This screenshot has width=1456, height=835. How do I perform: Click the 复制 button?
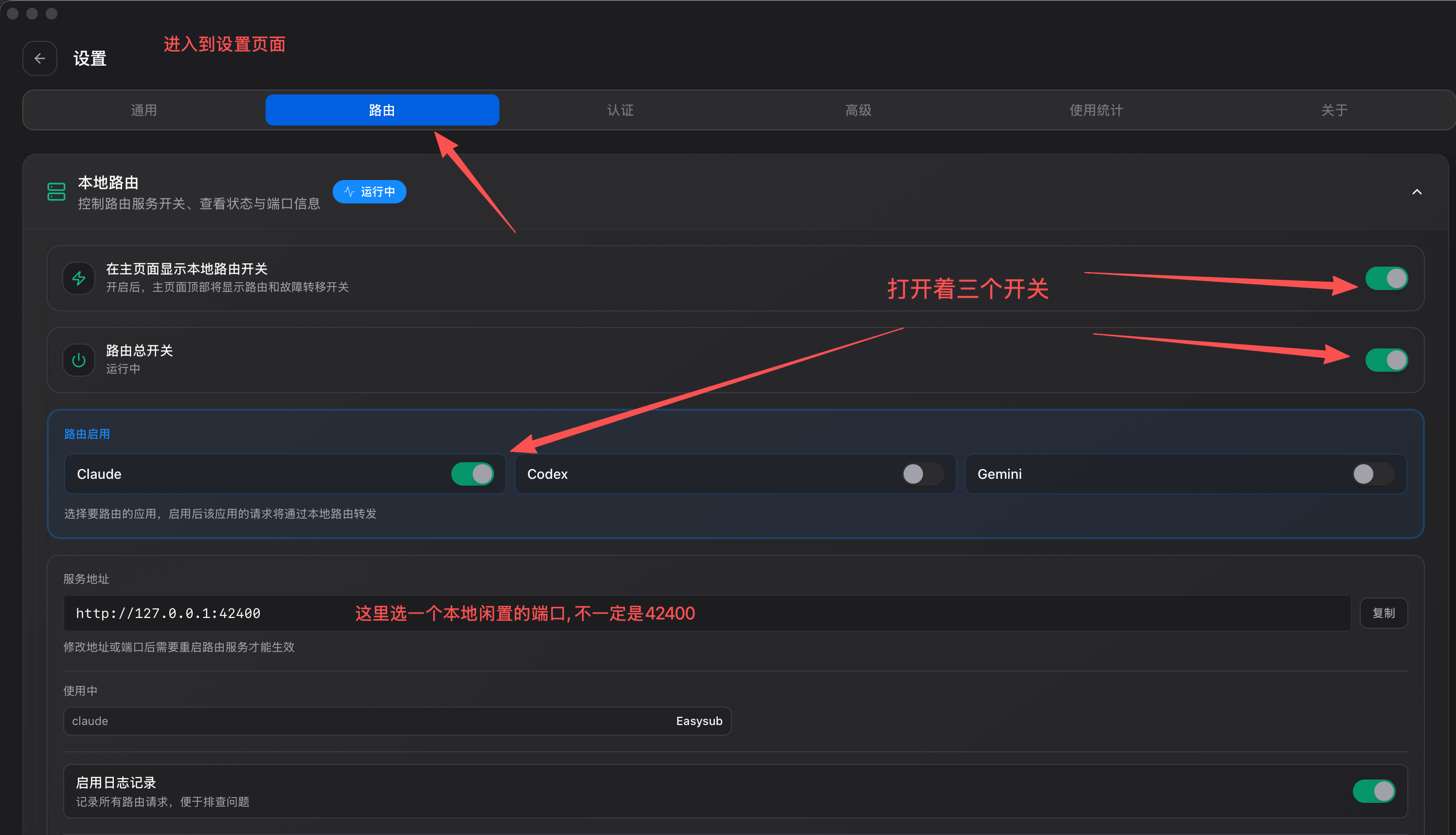1384,613
